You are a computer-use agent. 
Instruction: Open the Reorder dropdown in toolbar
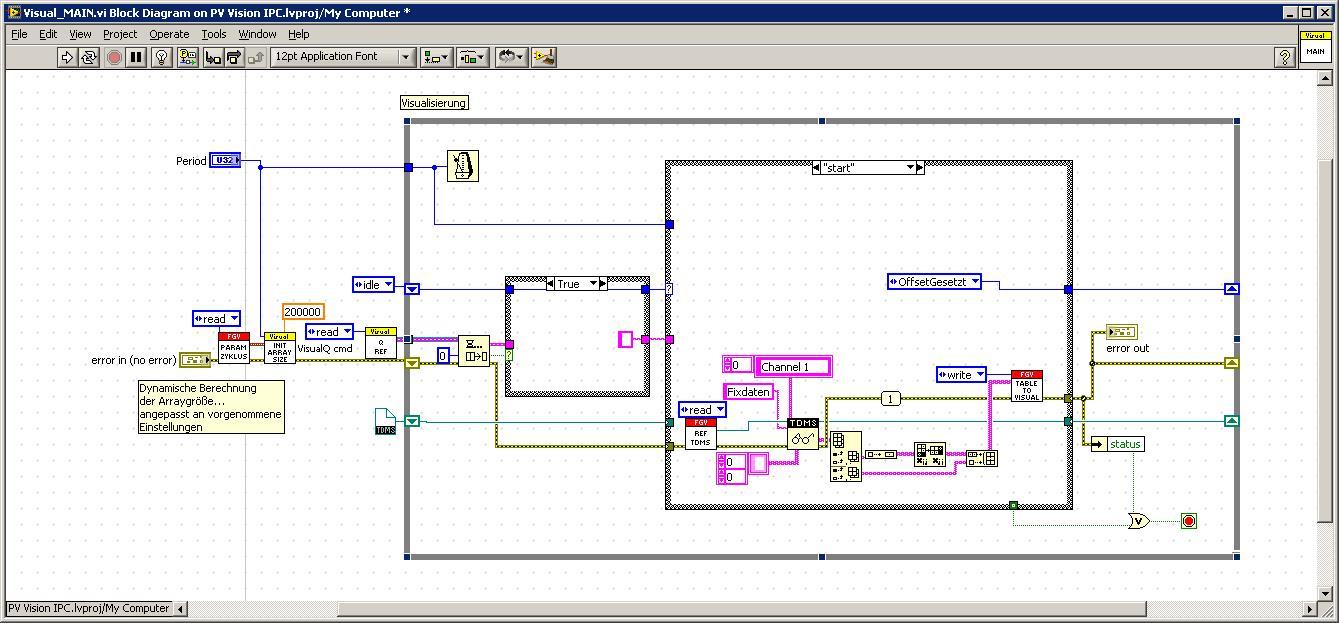(x=512, y=57)
